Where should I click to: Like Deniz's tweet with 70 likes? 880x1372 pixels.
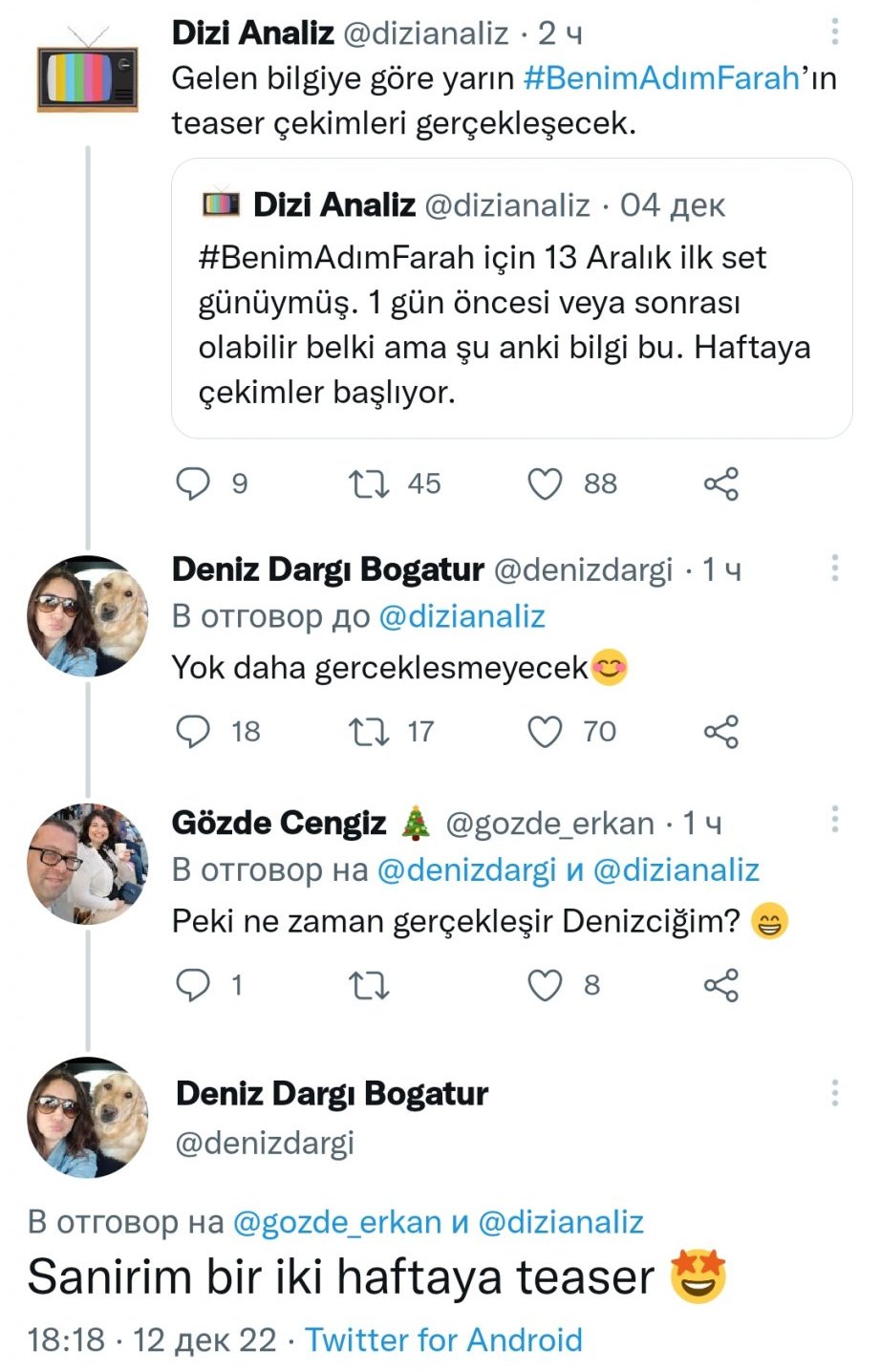pyautogui.click(x=546, y=732)
